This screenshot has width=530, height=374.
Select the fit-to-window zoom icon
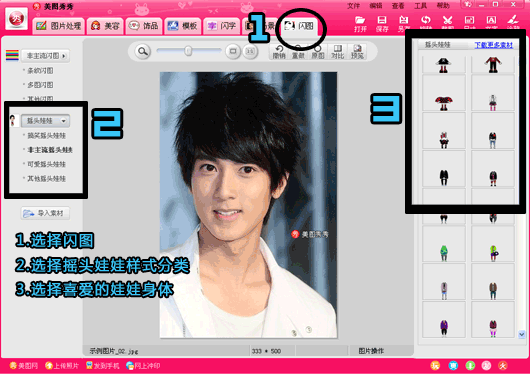(x=233, y=51)
